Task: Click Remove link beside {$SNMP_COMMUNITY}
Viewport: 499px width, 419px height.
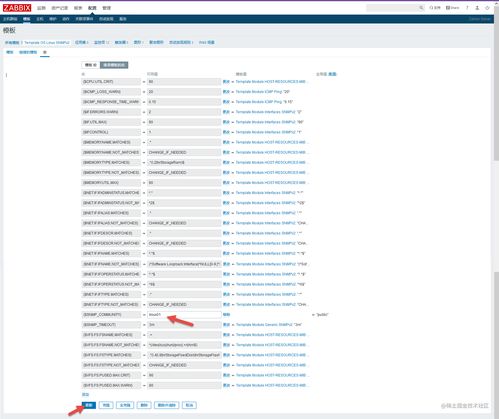Action: click(x=226, y=315)
